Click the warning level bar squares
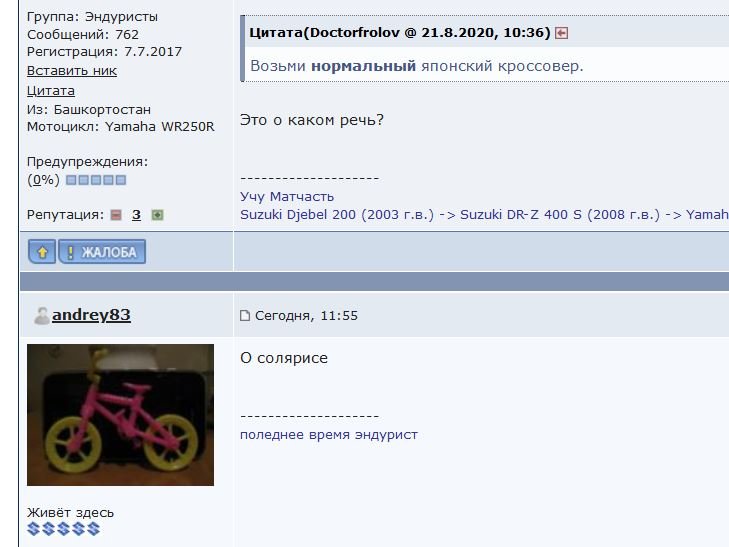 pyautogui.click(x=96, y=180)
